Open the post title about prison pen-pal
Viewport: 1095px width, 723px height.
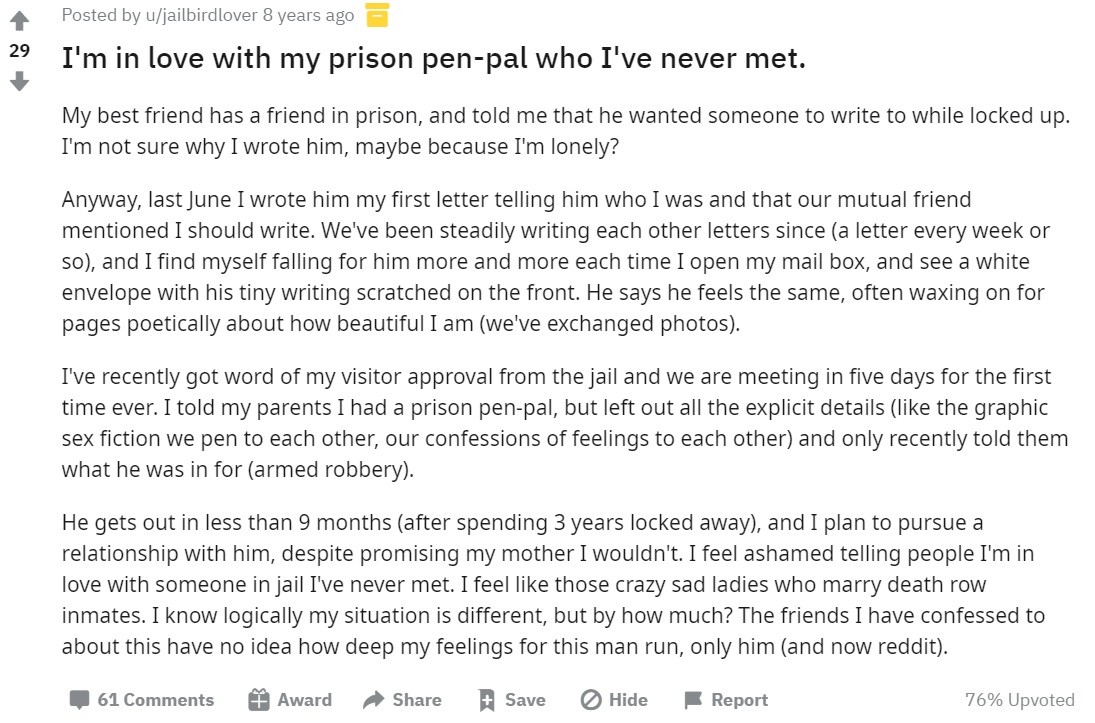coord(434,58)
